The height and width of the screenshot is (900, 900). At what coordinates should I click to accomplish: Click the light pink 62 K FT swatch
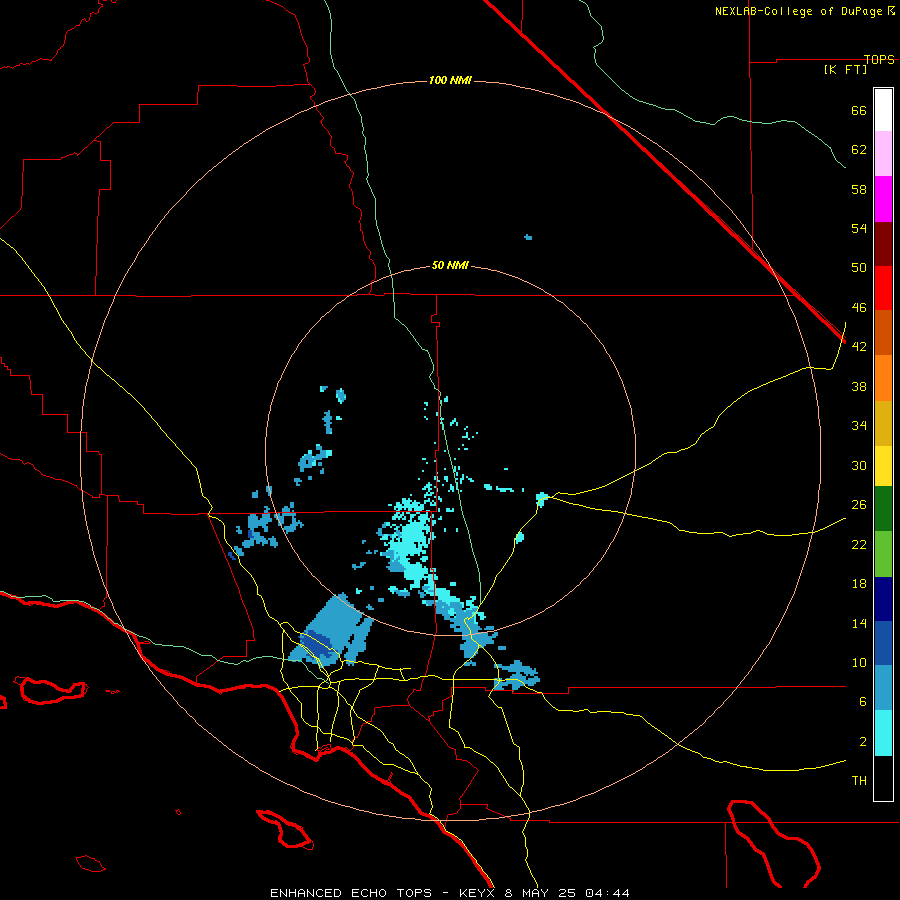(883, 154)
